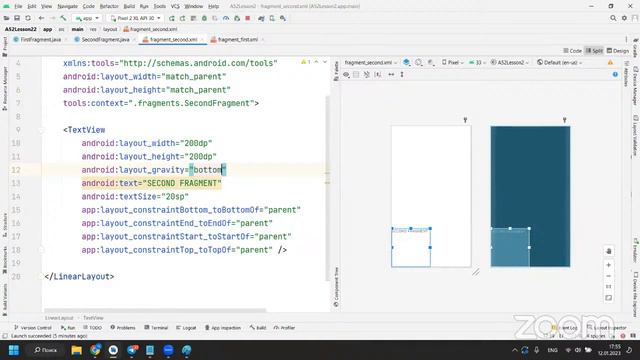Click the editor horizontal scrollbar
This screenshot has height=360, width=640.
point(155,310)
